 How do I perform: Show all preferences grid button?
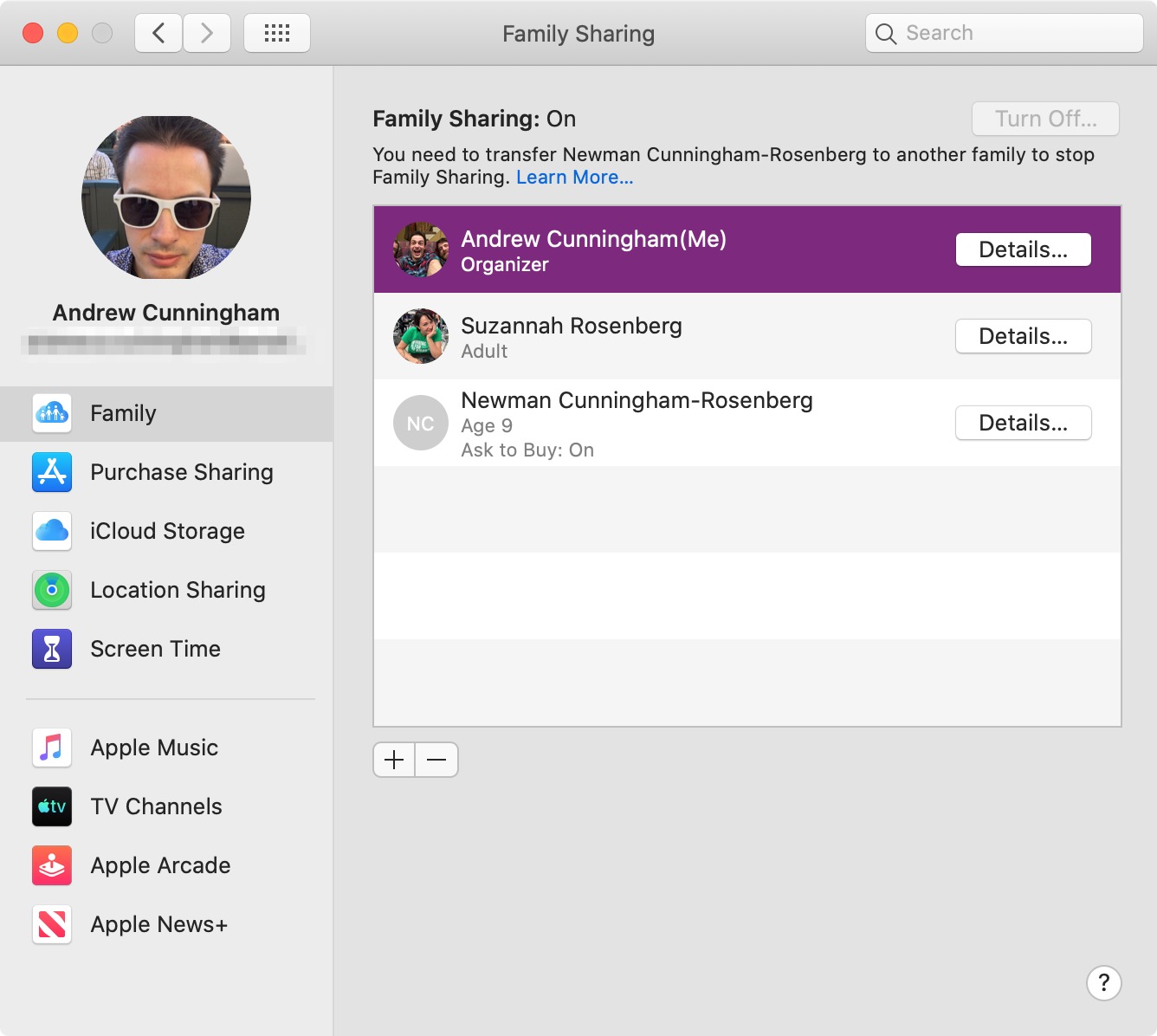[x=277, y=34]
